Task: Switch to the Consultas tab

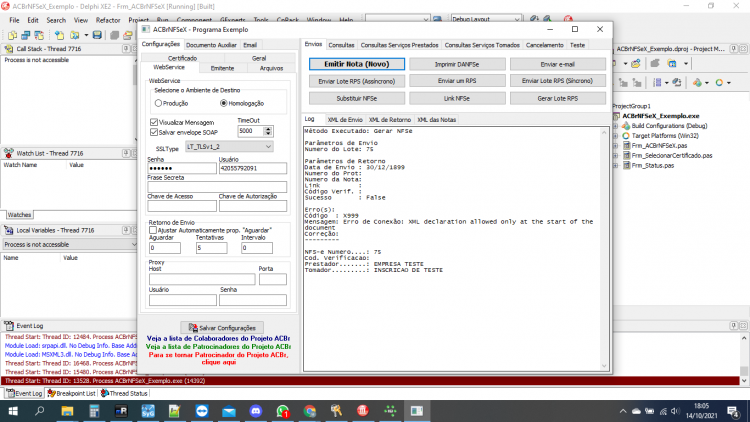Action: coord(341,45)
